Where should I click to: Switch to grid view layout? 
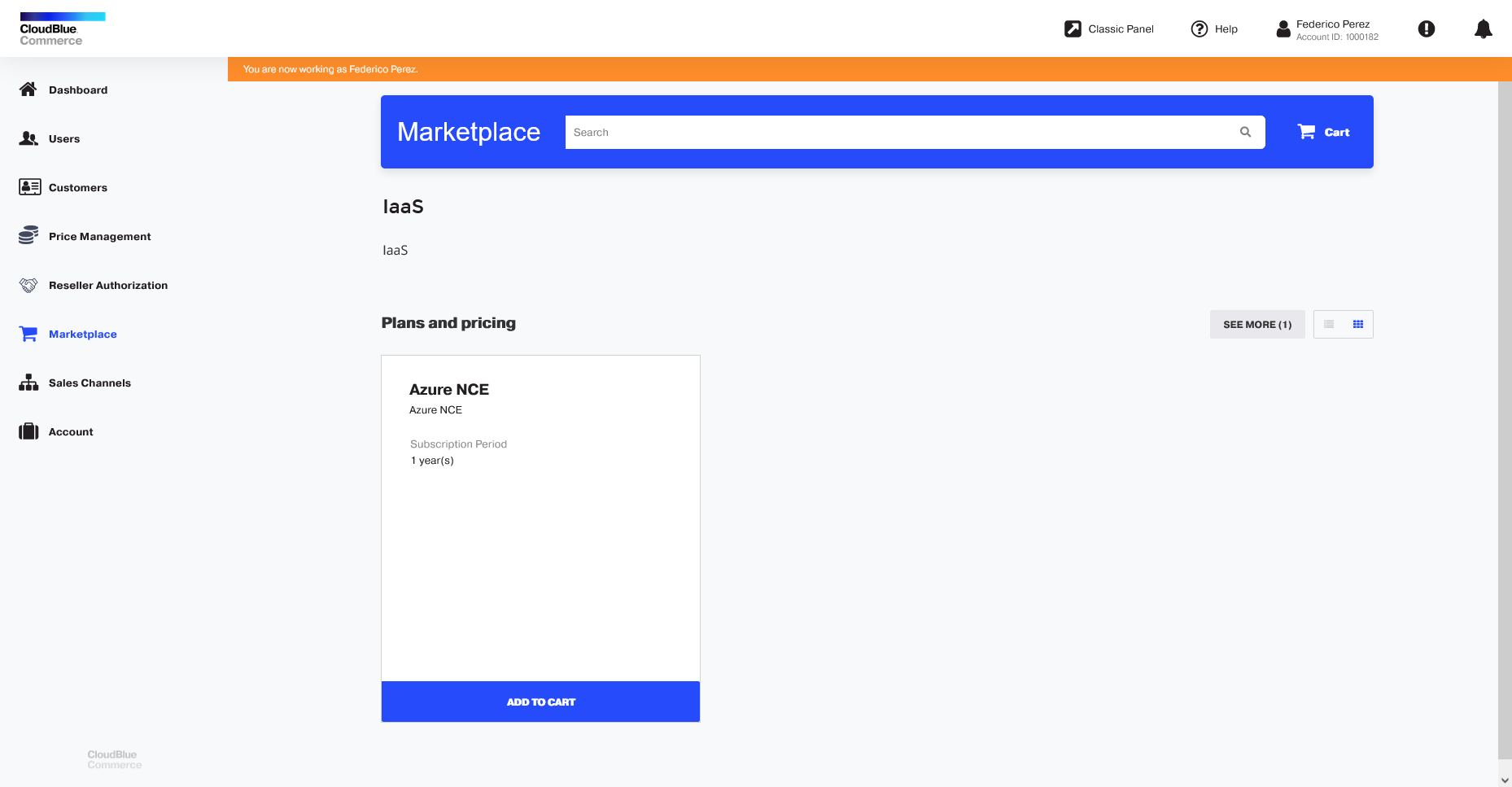(1358, 324)
